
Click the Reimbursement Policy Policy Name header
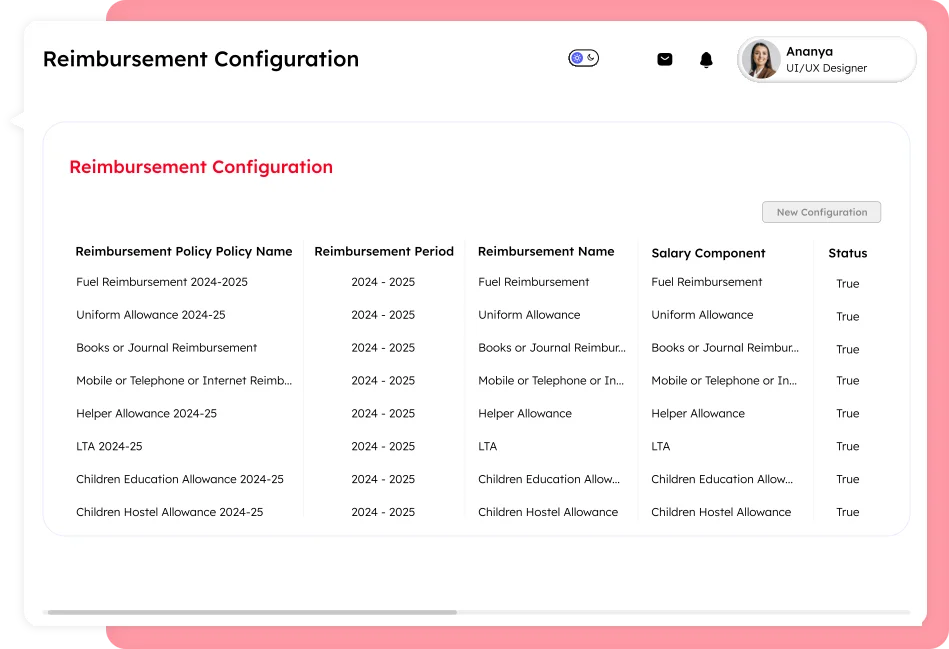184,252
